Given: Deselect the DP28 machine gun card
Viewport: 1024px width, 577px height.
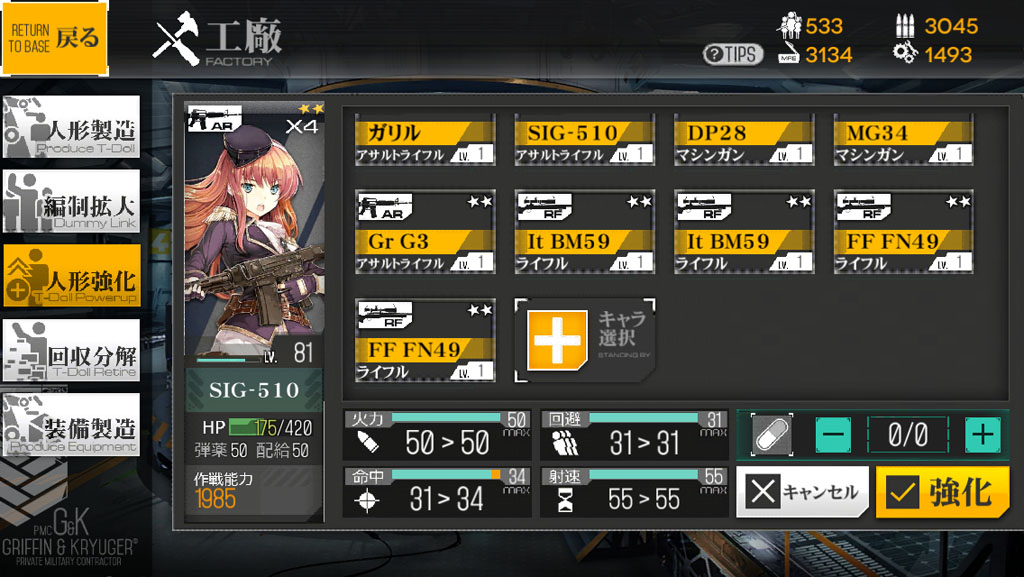Looking at the screenshot, I should pos(744,140).
